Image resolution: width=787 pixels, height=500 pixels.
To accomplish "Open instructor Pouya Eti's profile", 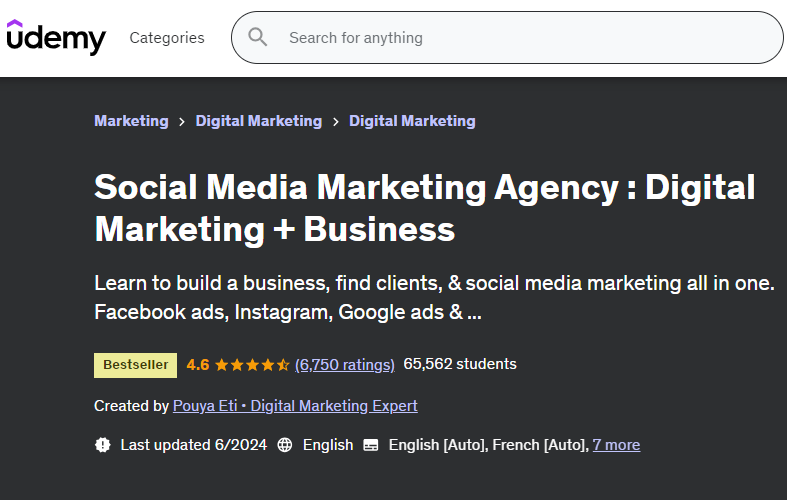I will pos(295,406).
